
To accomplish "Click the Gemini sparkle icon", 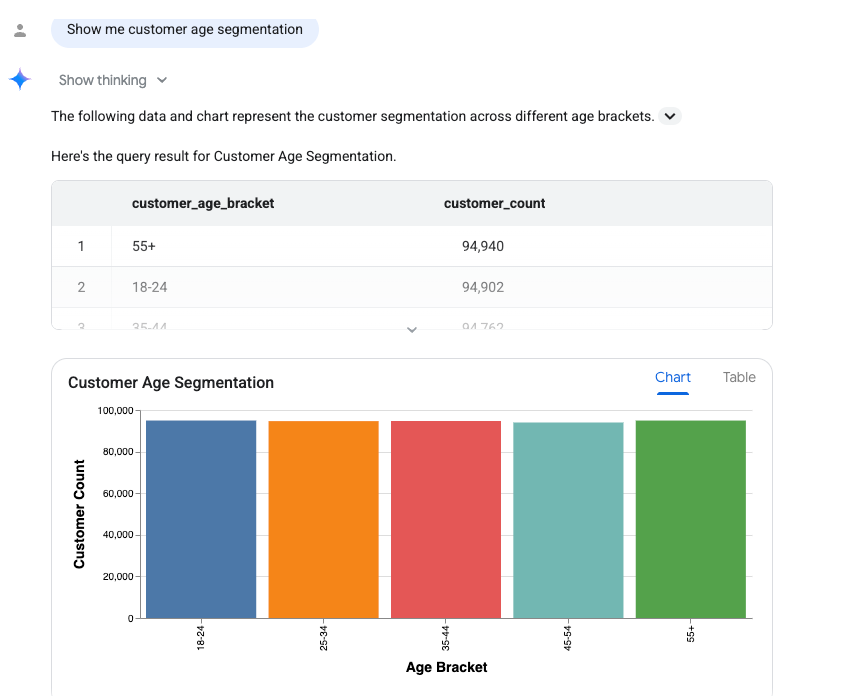I will pyautogui.click(x=20, y=79).
